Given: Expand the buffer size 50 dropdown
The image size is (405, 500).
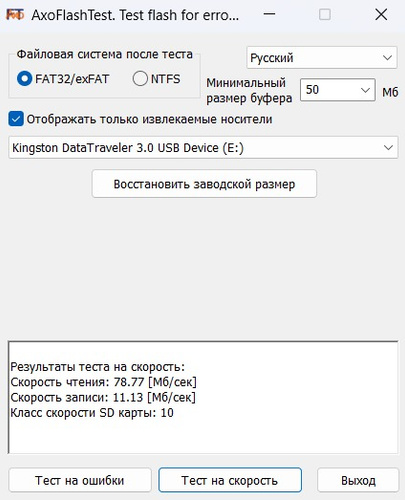Looking at the screenshot, I should click(337, 89).
